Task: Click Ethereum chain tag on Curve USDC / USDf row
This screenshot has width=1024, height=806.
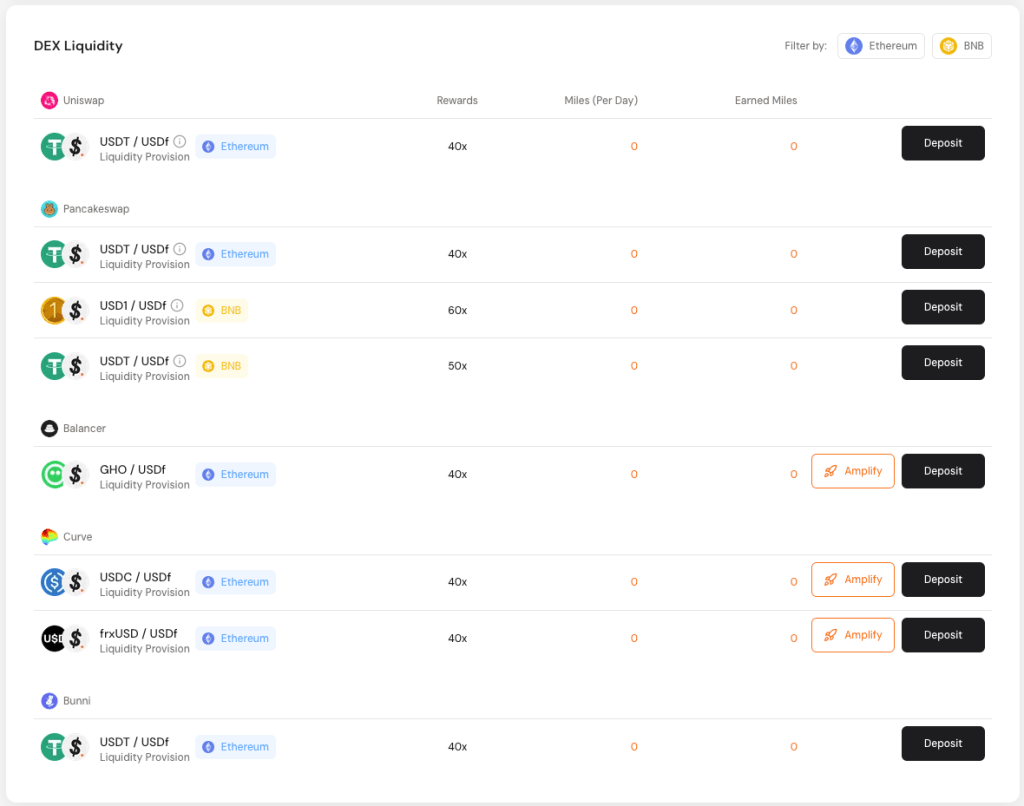Action: [235, 582]
